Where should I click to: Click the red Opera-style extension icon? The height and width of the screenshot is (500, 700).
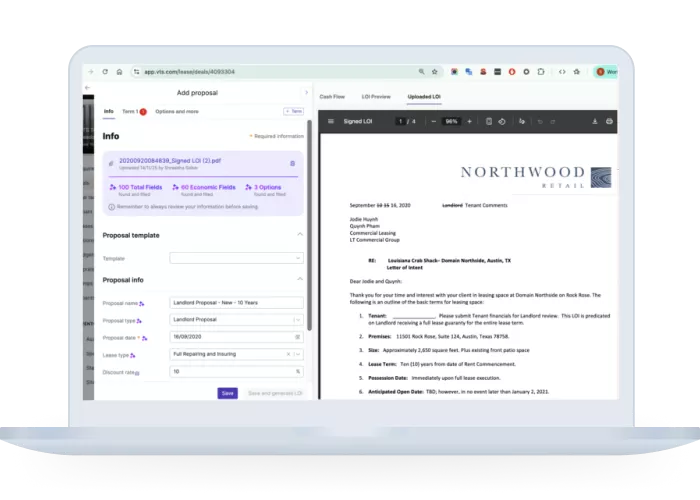tap(512, 71)
